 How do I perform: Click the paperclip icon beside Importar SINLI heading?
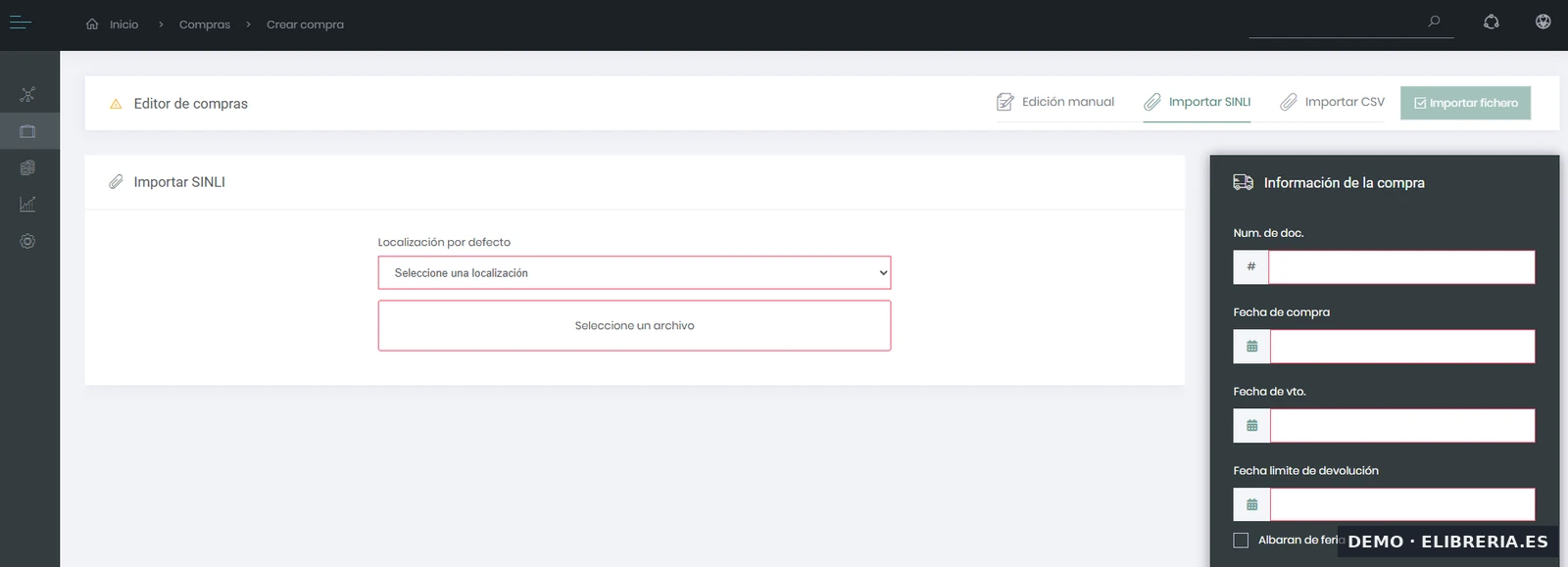click(x=116, y=182)
